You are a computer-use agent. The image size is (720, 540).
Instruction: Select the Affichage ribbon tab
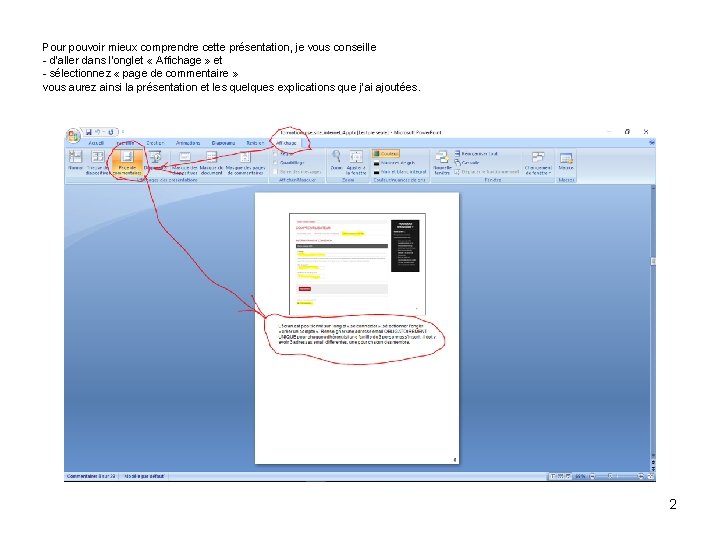point(286,143)
